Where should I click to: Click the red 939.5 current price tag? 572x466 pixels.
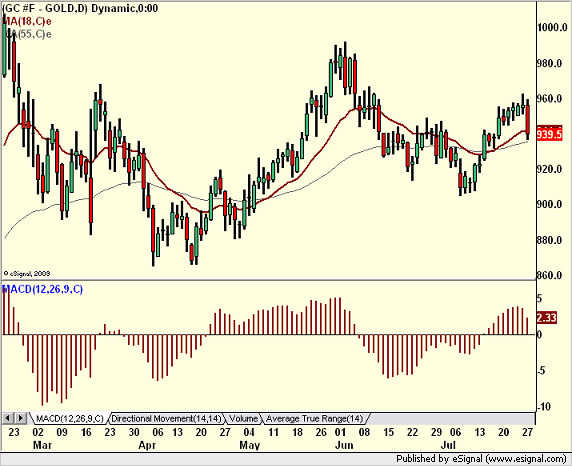[x=549, y=134]
